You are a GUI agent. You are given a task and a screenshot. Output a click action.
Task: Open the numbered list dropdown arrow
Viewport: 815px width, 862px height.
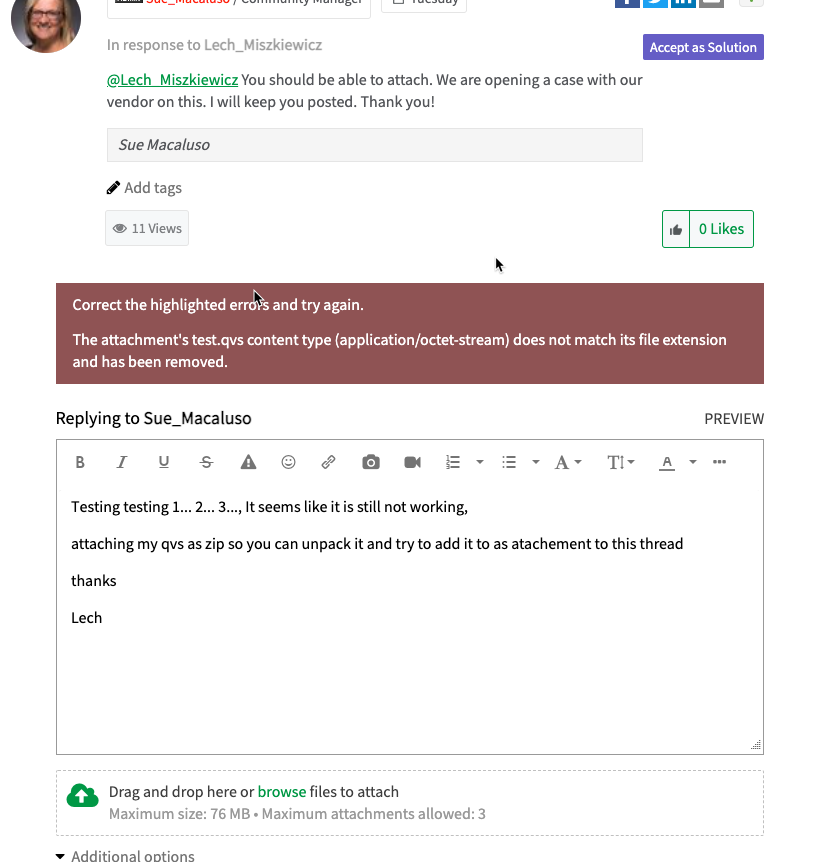tap(480, 462)
